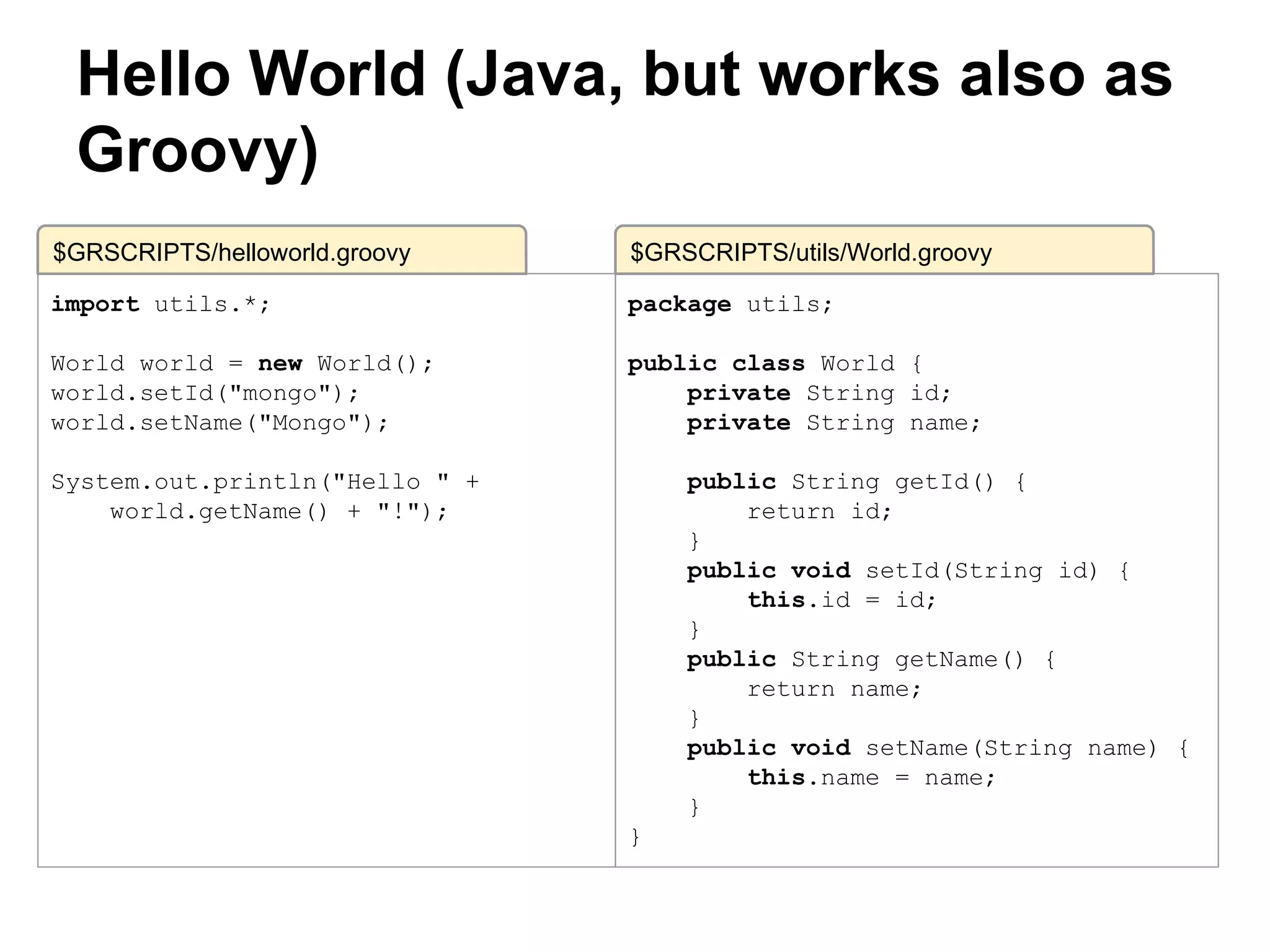The height and width of the screenshot is (952, 1270).
Task: Click the line 'public class World {'
Action: click(x=775, y=363)
